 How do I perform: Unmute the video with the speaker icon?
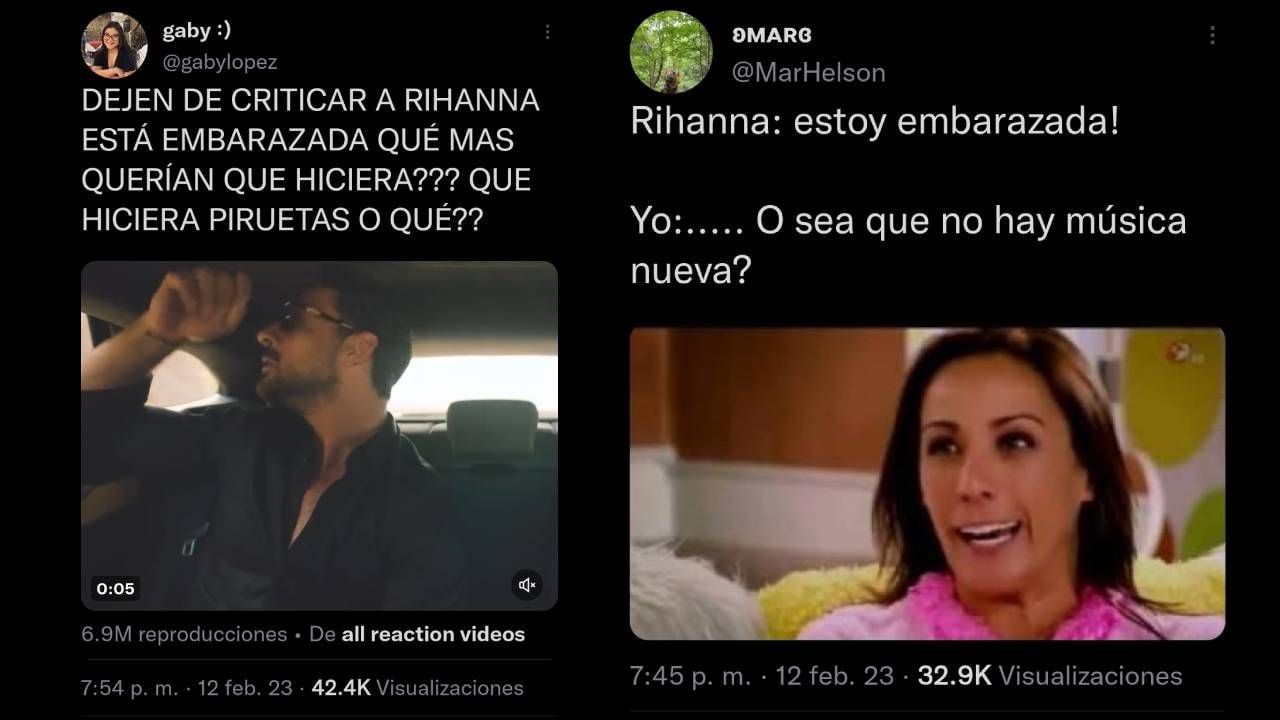coord(527,585)
